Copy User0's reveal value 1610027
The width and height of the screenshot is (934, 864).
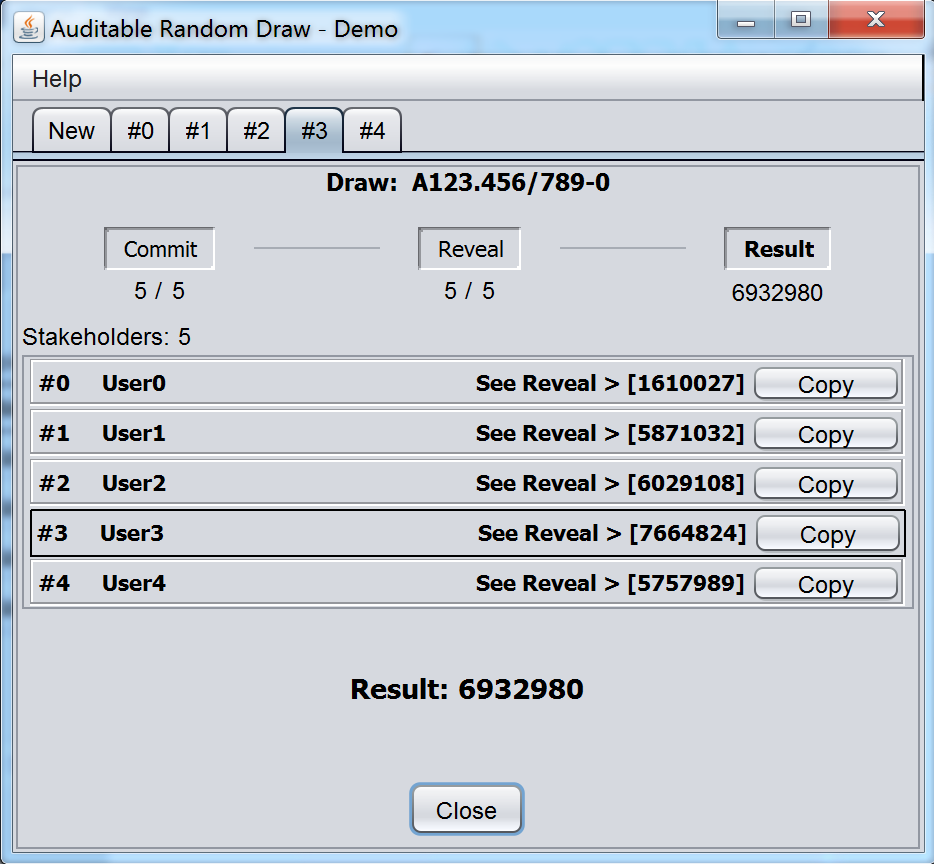(x=826, y=384)
